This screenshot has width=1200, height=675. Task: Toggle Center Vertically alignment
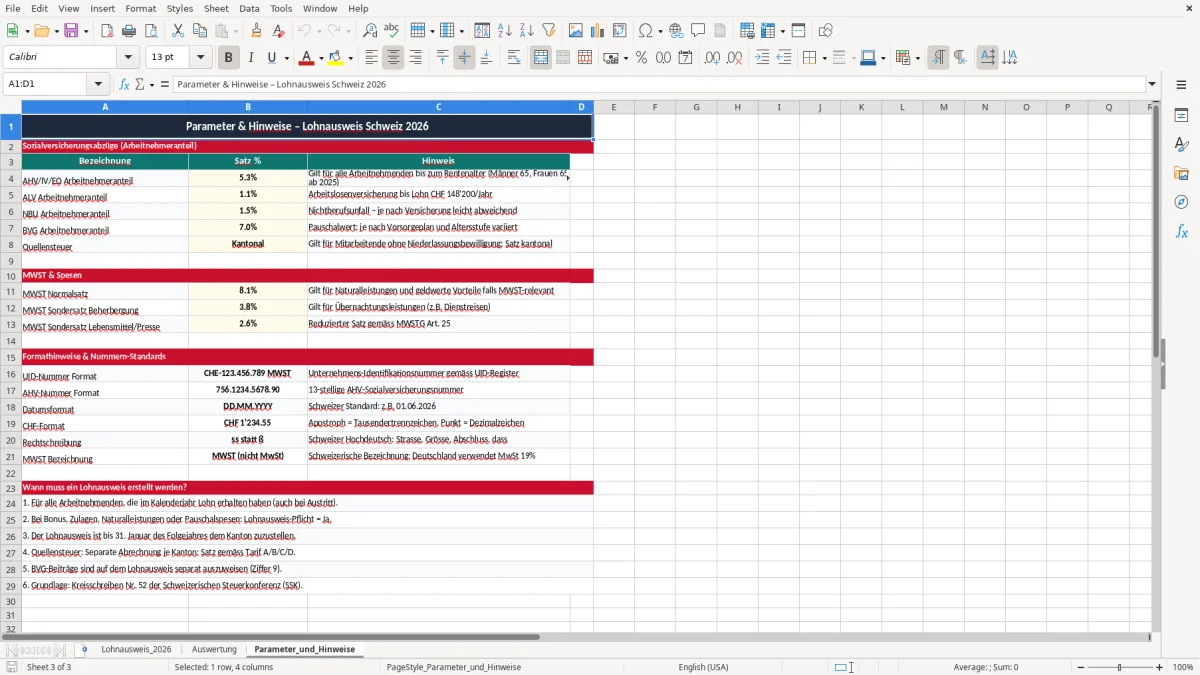(x=464, y=58)
